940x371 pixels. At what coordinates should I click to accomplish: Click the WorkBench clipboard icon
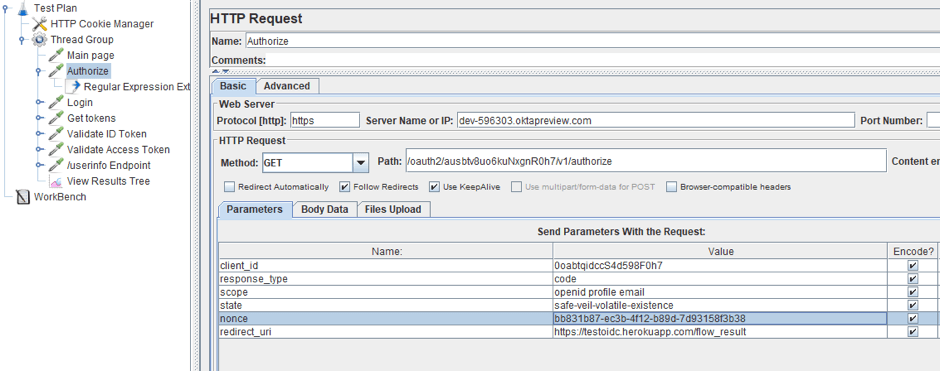[x=22, y=197]
